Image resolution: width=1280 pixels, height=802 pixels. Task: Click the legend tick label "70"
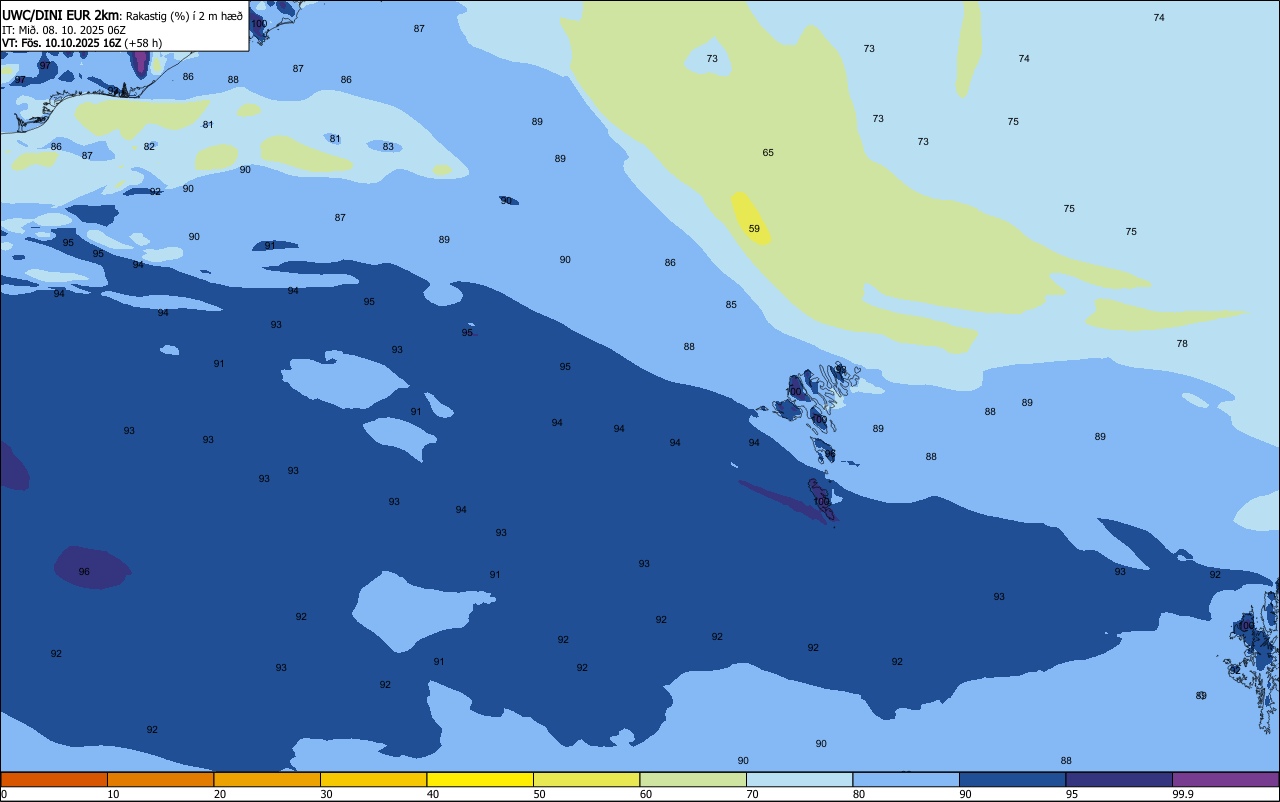coord(752,794)
